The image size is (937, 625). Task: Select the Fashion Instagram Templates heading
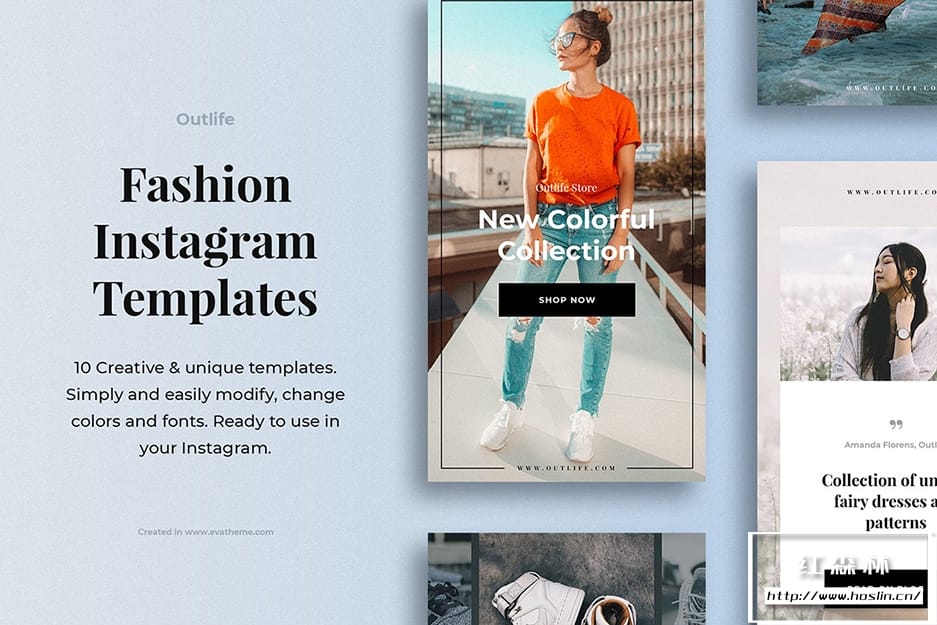coord(205,241)
